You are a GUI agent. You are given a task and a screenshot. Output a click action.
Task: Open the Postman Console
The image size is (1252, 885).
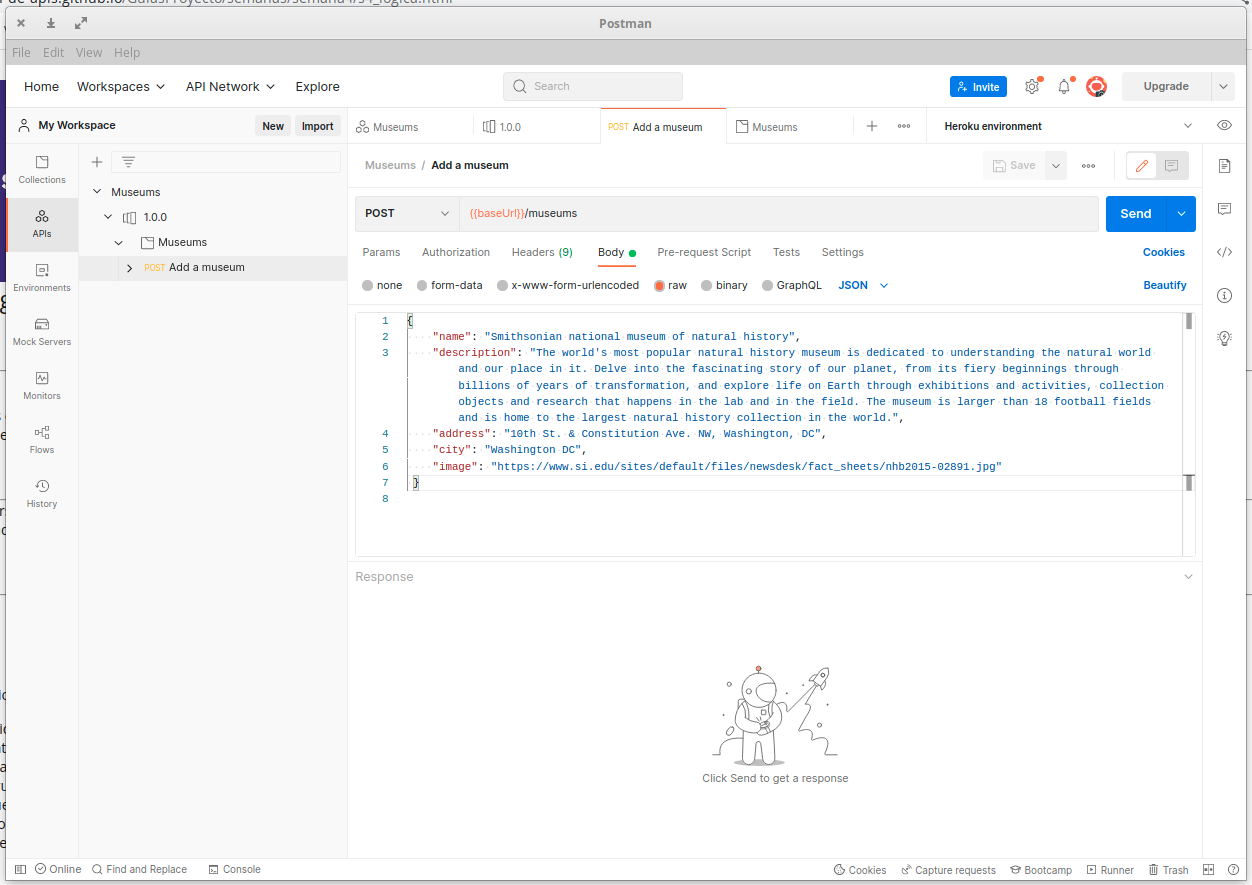(x=234, y=869)
